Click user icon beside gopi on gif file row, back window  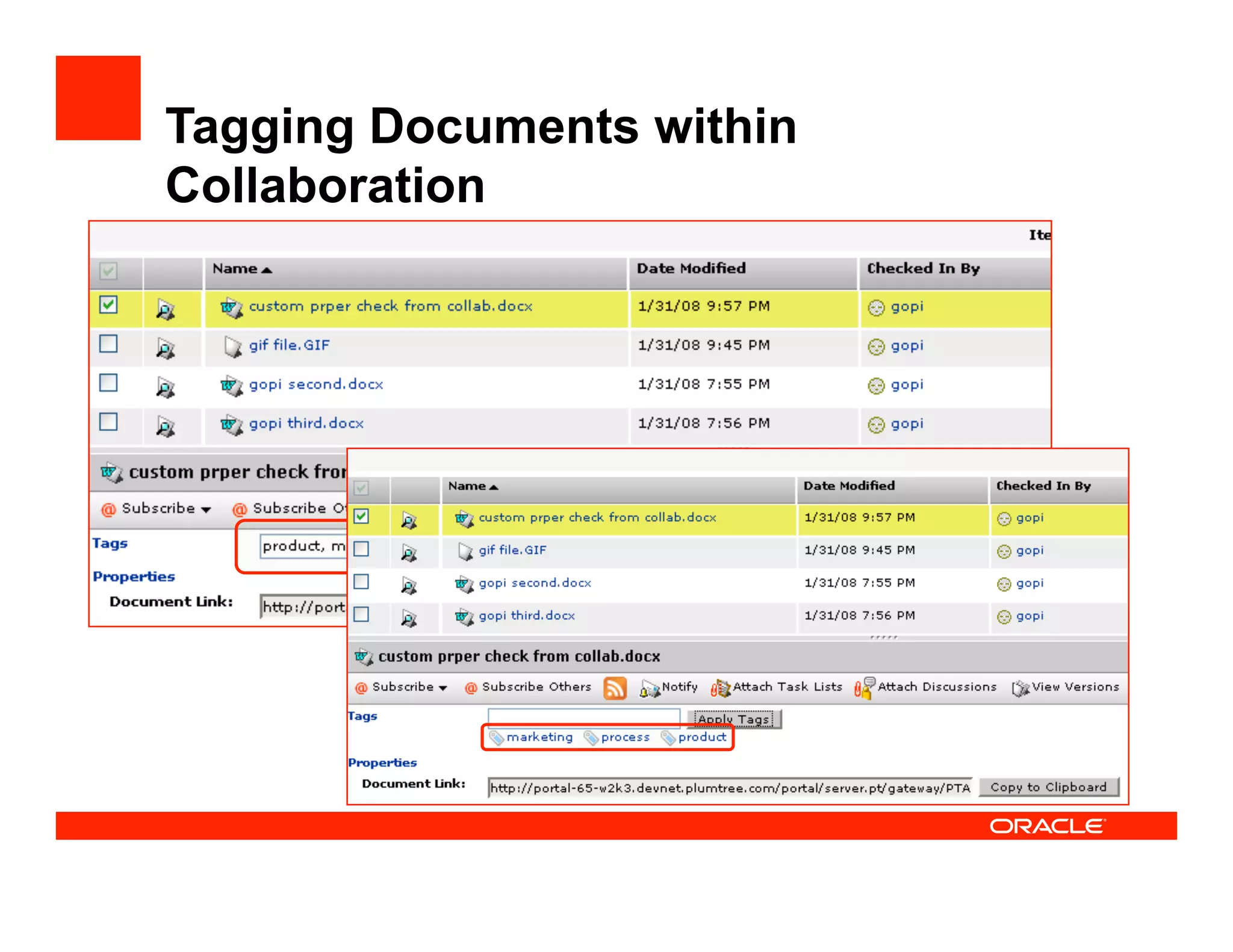(876, 347)
